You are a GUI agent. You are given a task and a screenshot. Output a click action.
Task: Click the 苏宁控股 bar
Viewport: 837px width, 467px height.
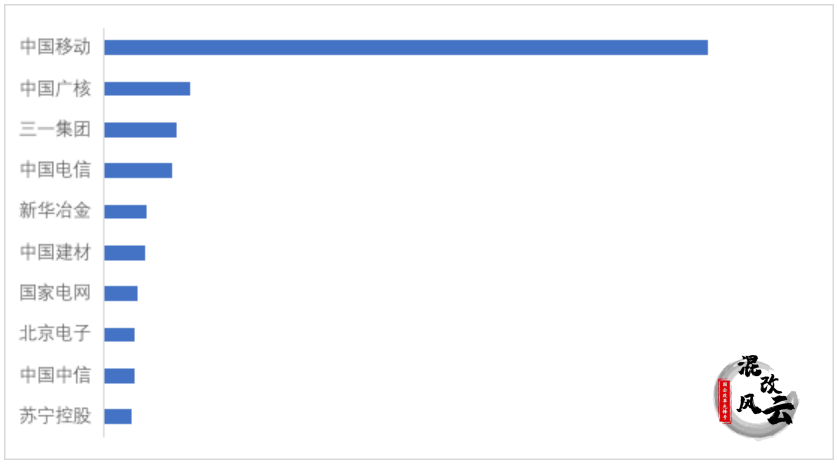tap(118, 416)
